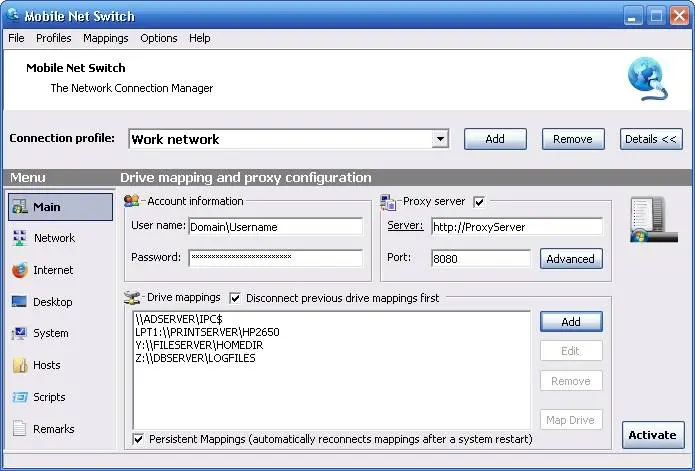Click the Drive mappings network drive icon
Image resolution: width=695 pixels, height=471 pixels.
132,297
